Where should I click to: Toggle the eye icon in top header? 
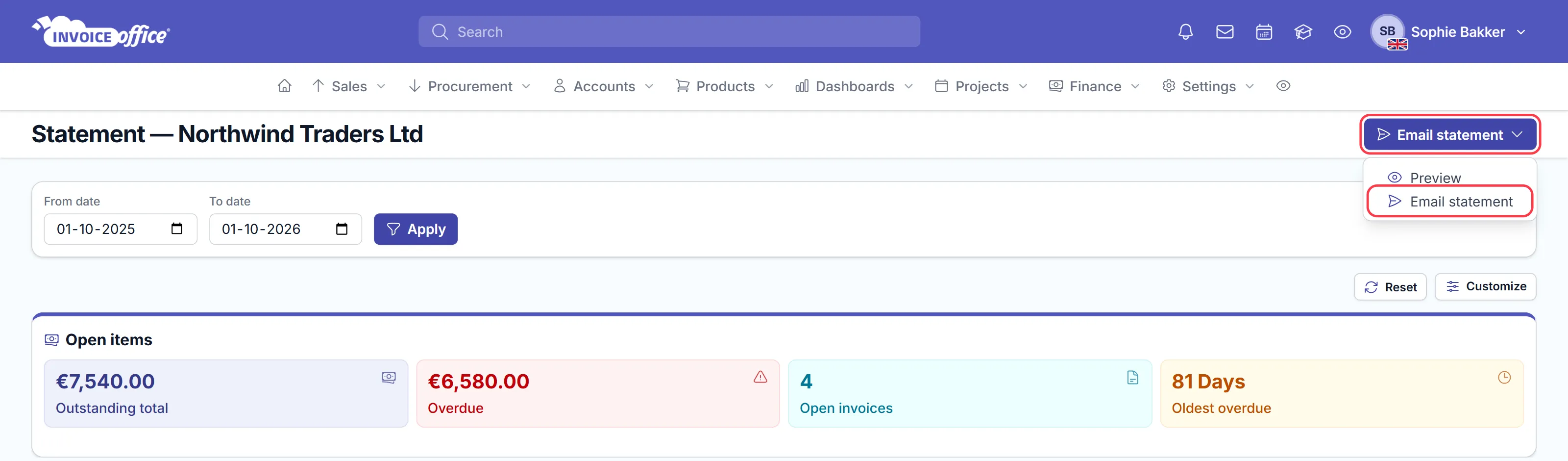1342,32
